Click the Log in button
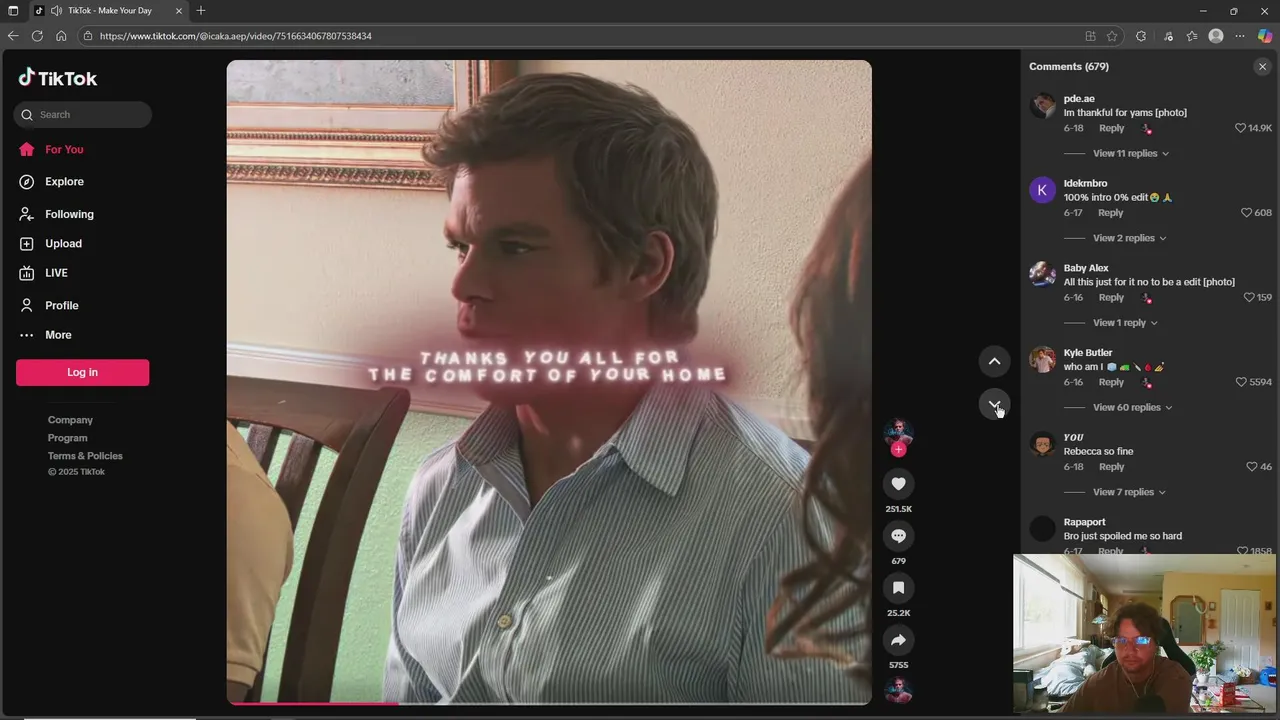 point(82,372)
